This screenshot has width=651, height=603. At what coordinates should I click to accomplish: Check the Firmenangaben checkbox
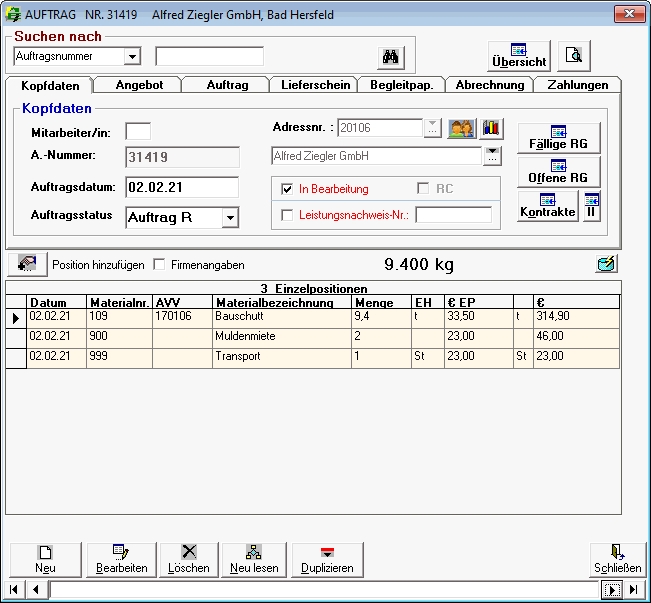[159, 265]
